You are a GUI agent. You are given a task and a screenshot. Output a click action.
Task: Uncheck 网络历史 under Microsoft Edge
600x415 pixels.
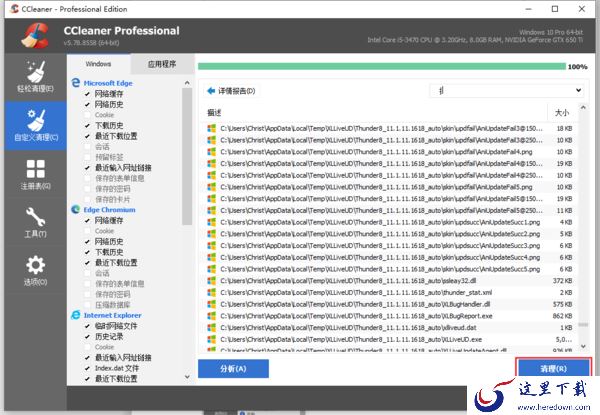tap(87, 104)
